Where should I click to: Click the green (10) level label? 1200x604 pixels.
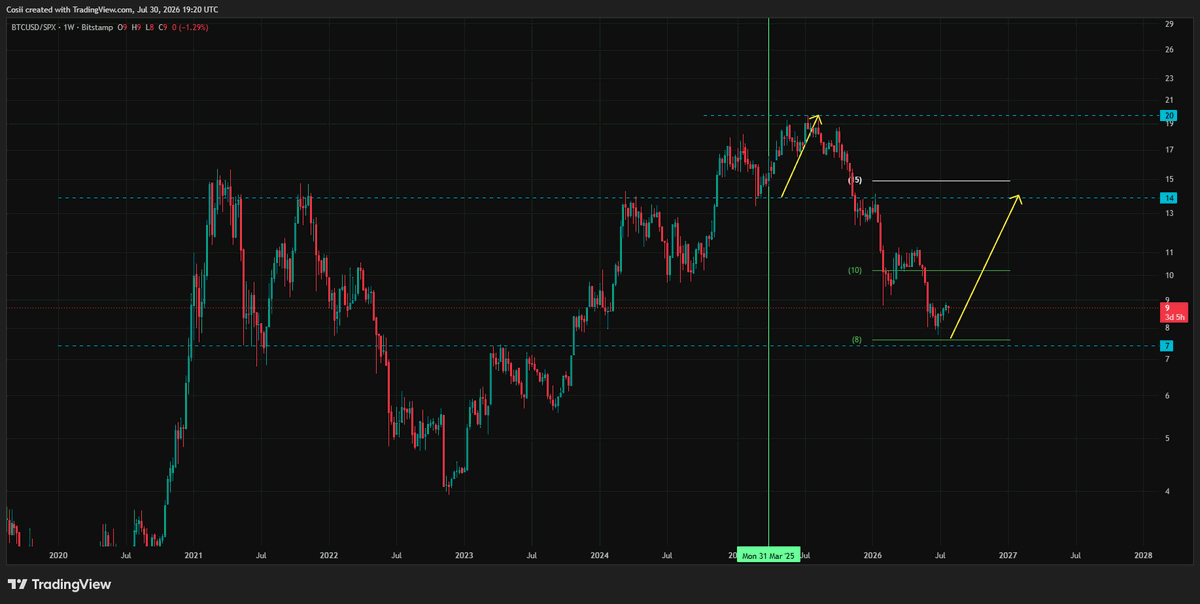[855, 270]
